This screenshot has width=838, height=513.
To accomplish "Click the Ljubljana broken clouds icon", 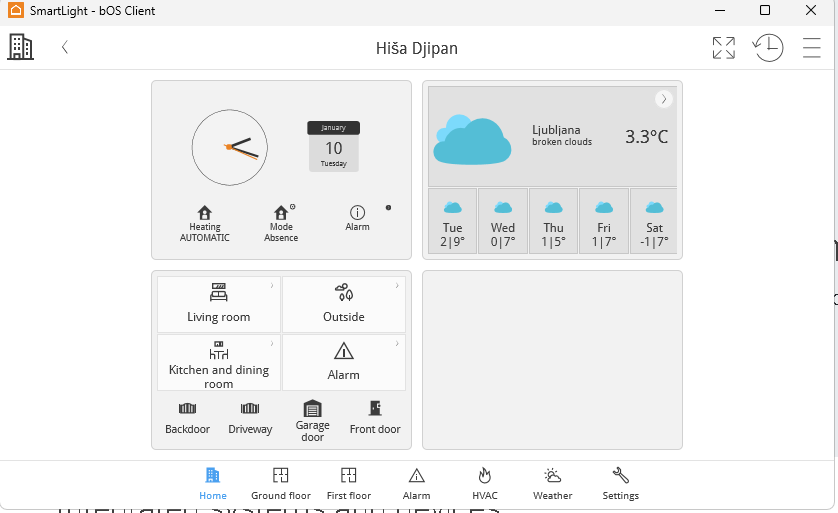I will pyautogui.click(x=472, y=139).
